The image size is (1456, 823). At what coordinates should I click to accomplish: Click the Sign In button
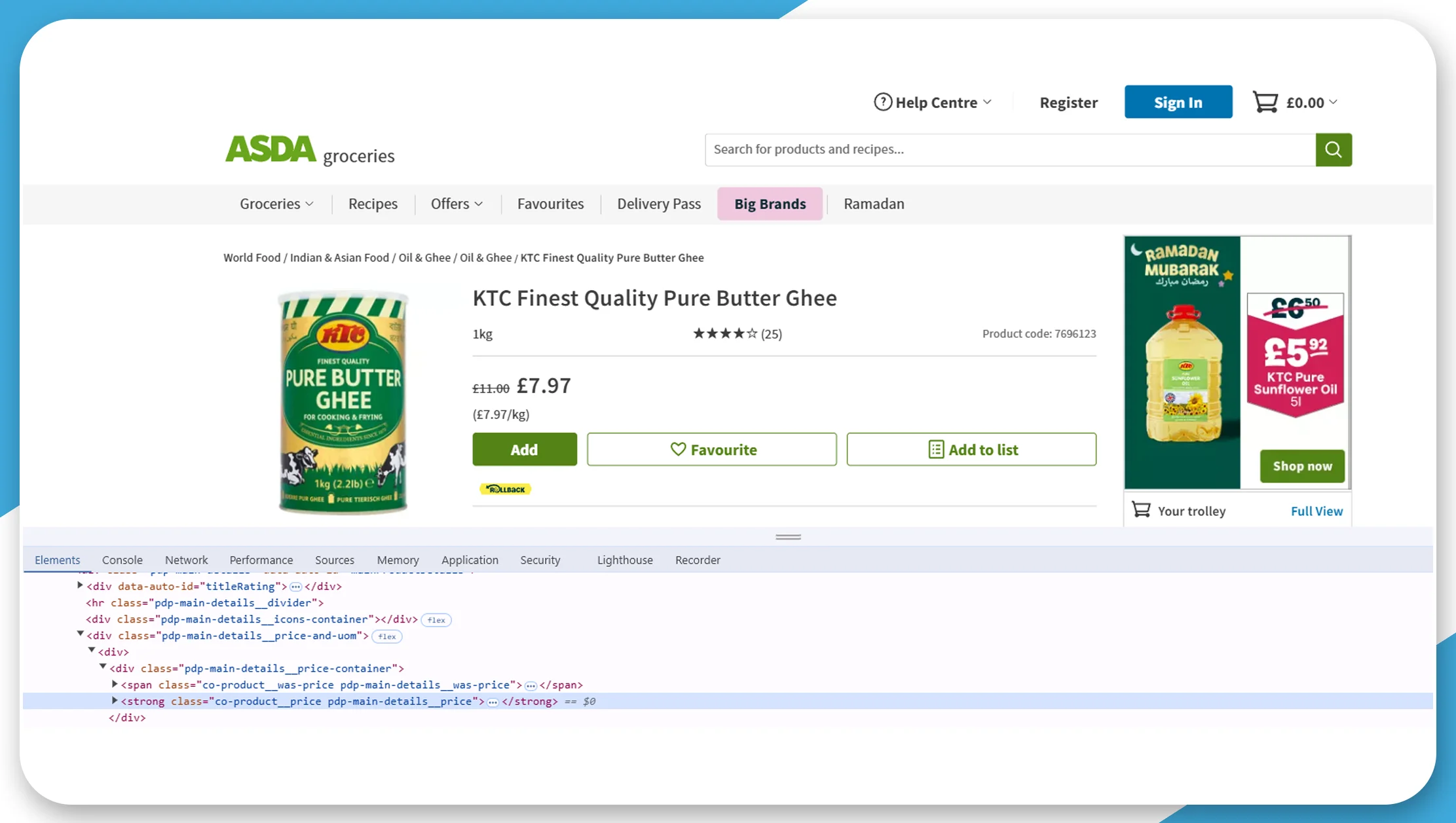click(1178, 102)
